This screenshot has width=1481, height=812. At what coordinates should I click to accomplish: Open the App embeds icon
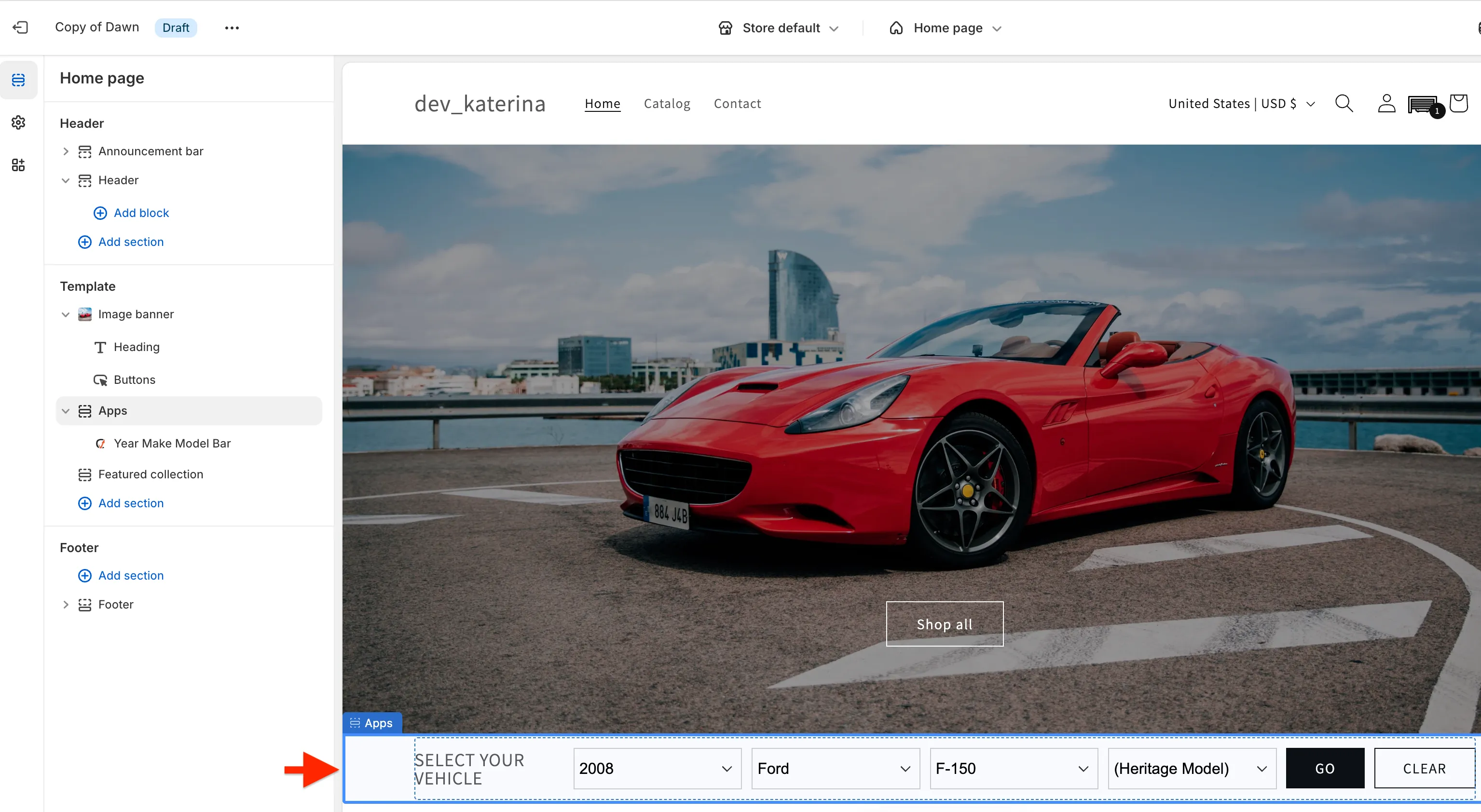point(18,165)
